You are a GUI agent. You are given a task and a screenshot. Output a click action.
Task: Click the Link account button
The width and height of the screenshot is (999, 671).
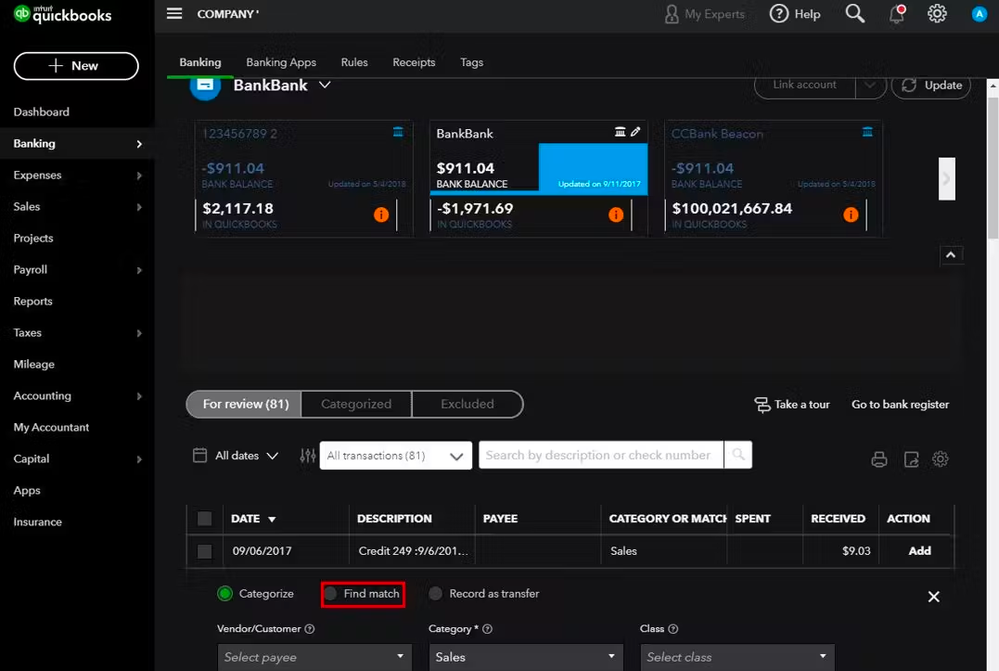tap(805, 85)
